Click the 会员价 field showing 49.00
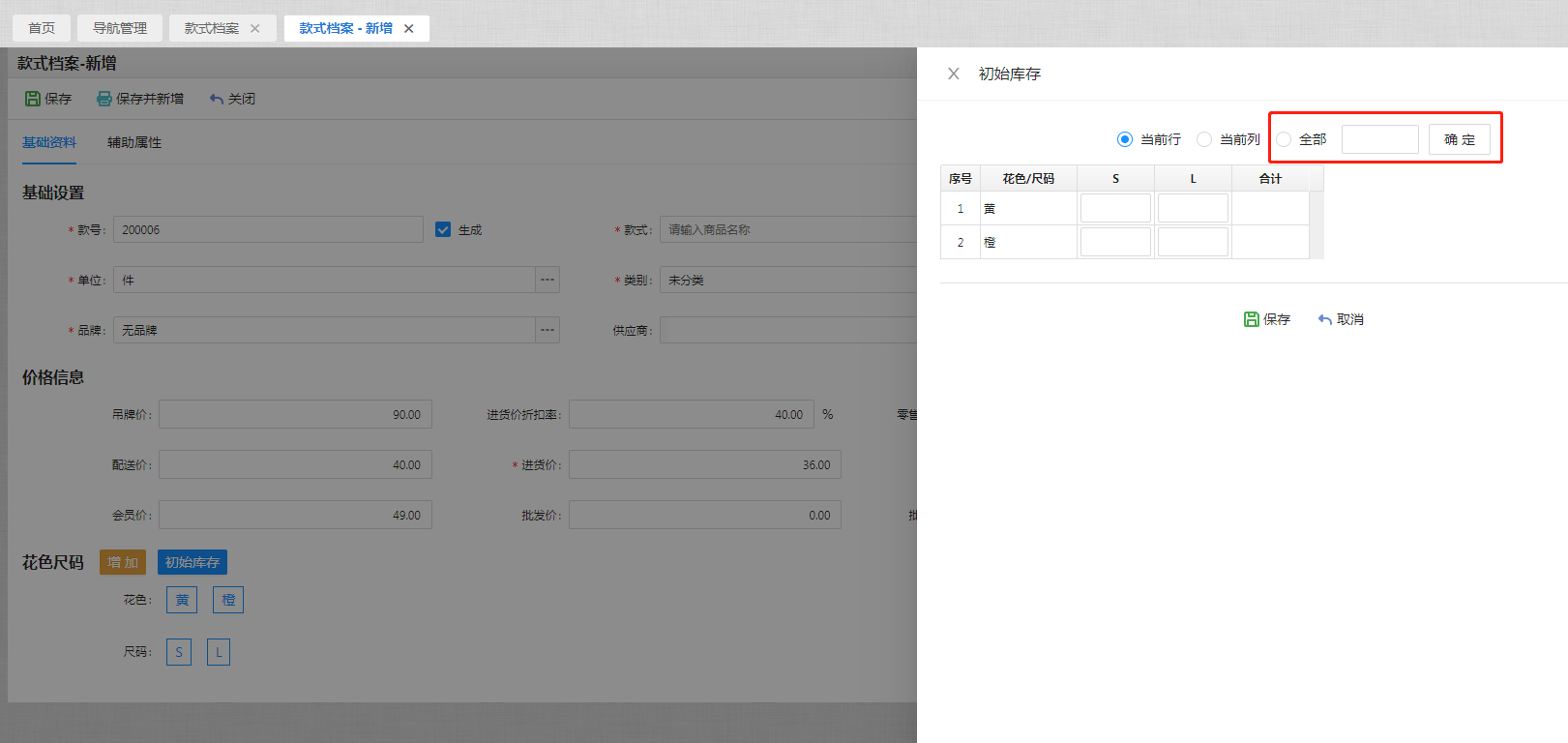Image resolution: width=1568 pixels, height=743 pixels. coord(295,515)
